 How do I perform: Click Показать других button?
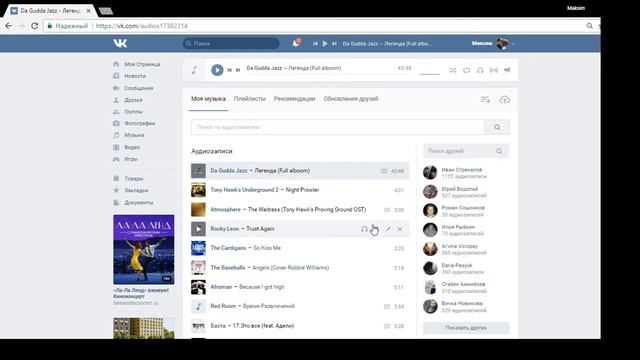pos(466,328)
